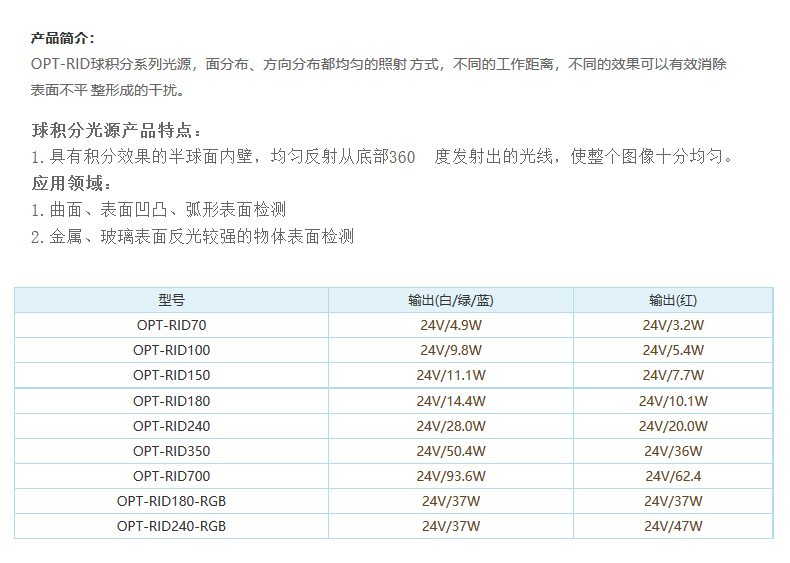The height and width of the screenshot is (563, 790).
Task: Click the 24V/7.7W cell
Action: 673,376
